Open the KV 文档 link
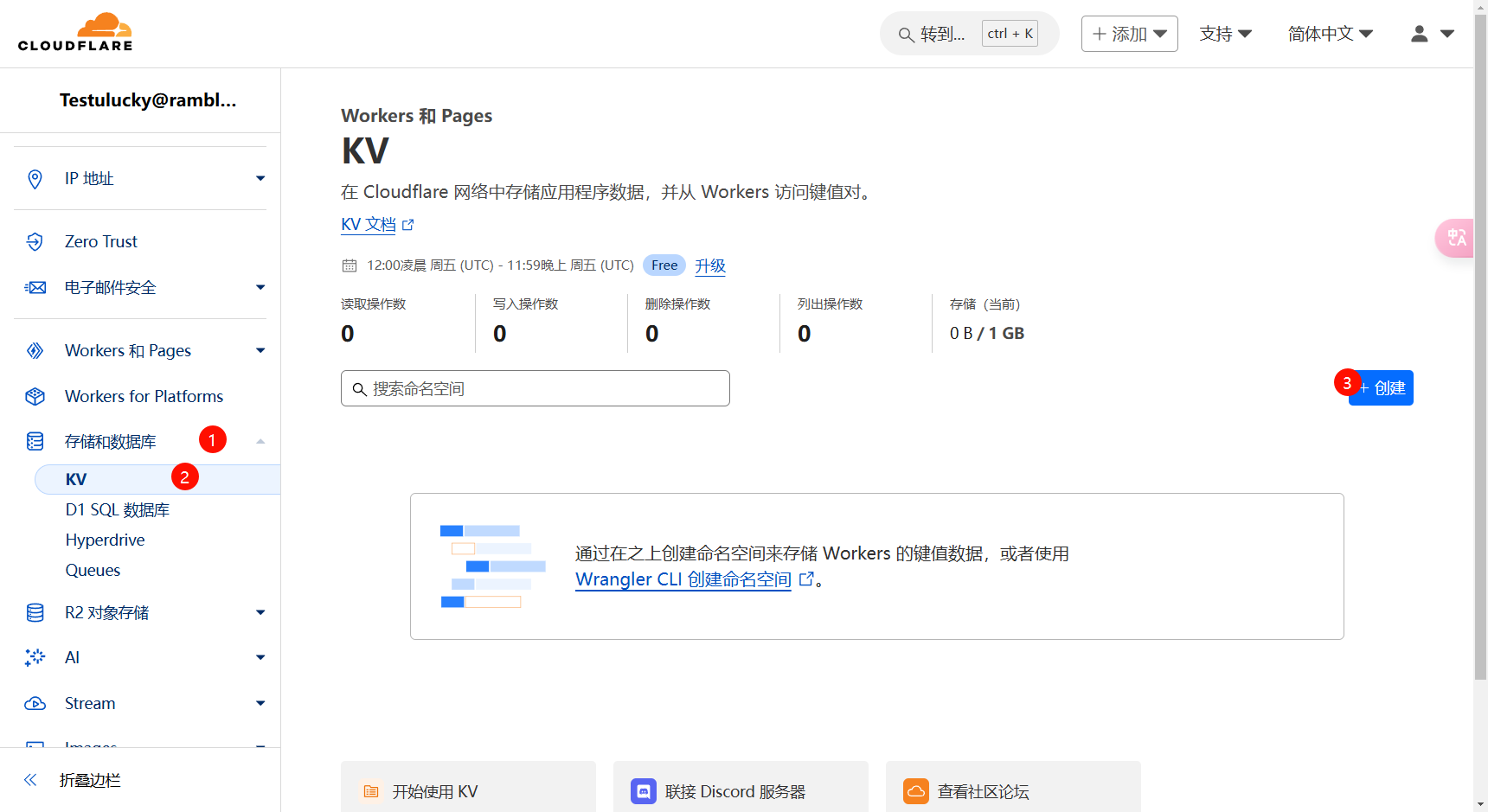Screen dimensions: 1488x812 point(369,224)
